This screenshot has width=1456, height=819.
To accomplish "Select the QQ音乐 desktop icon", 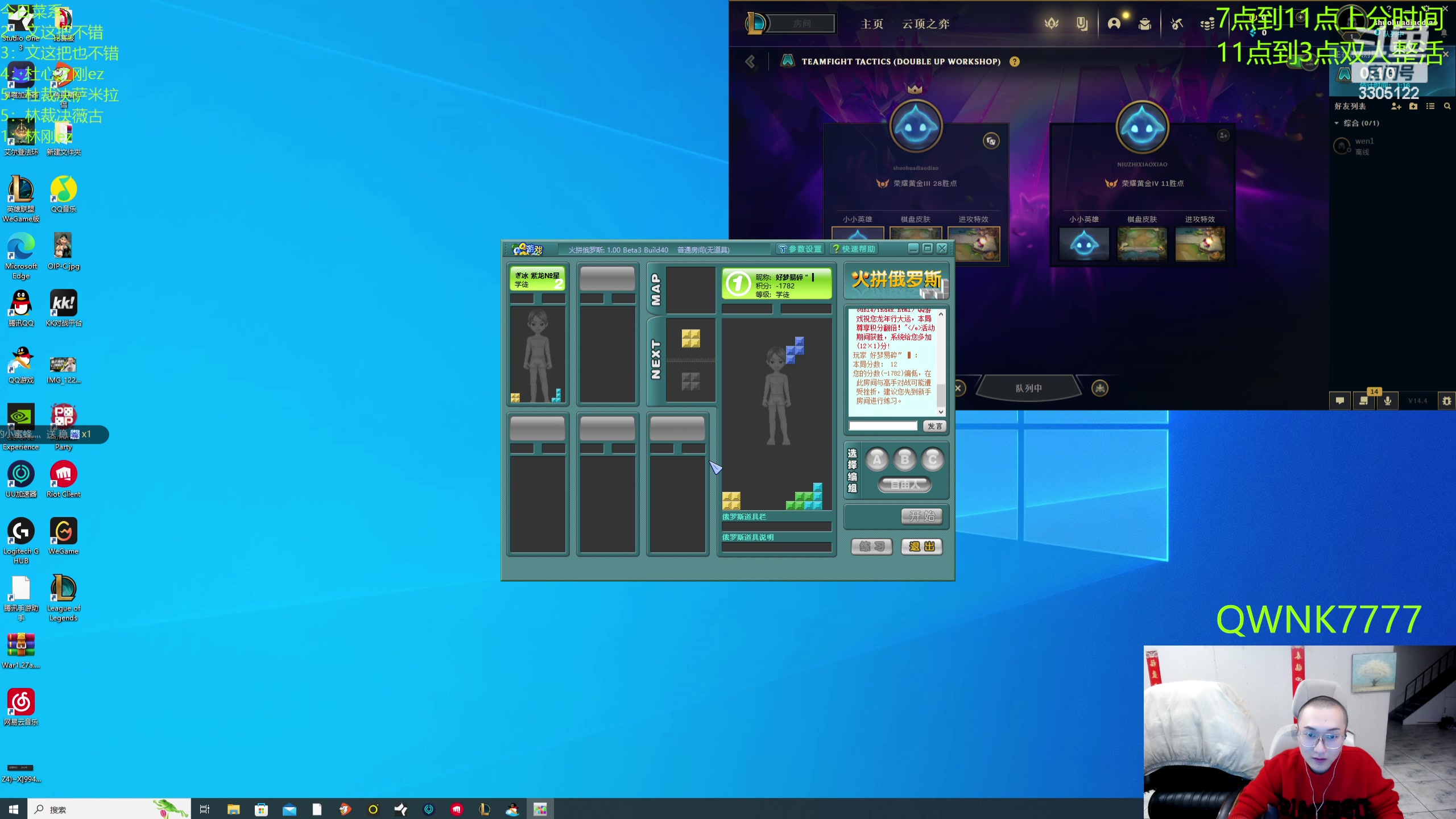I will point(64,194).
